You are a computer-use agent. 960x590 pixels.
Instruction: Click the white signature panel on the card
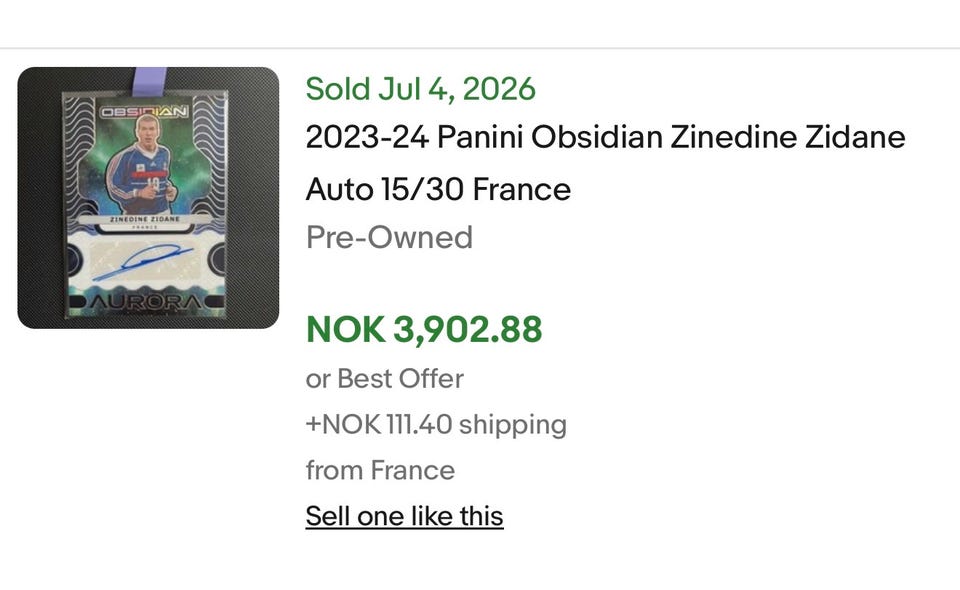tap(146, 262)
